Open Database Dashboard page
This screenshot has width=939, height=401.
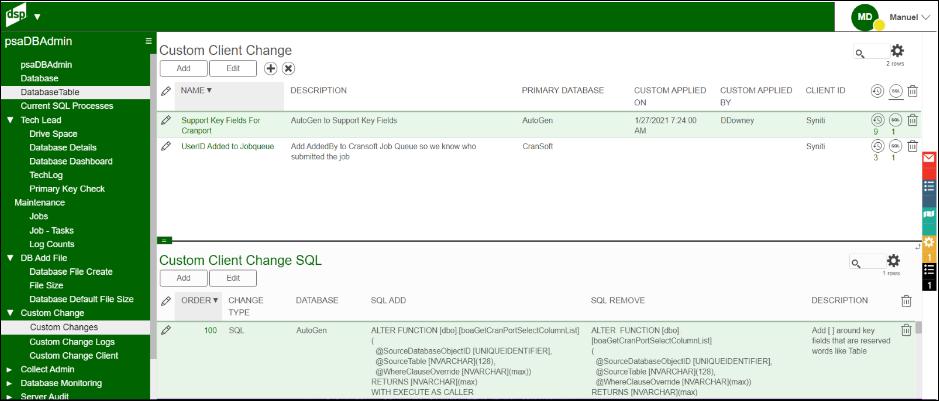click(71, 161)
